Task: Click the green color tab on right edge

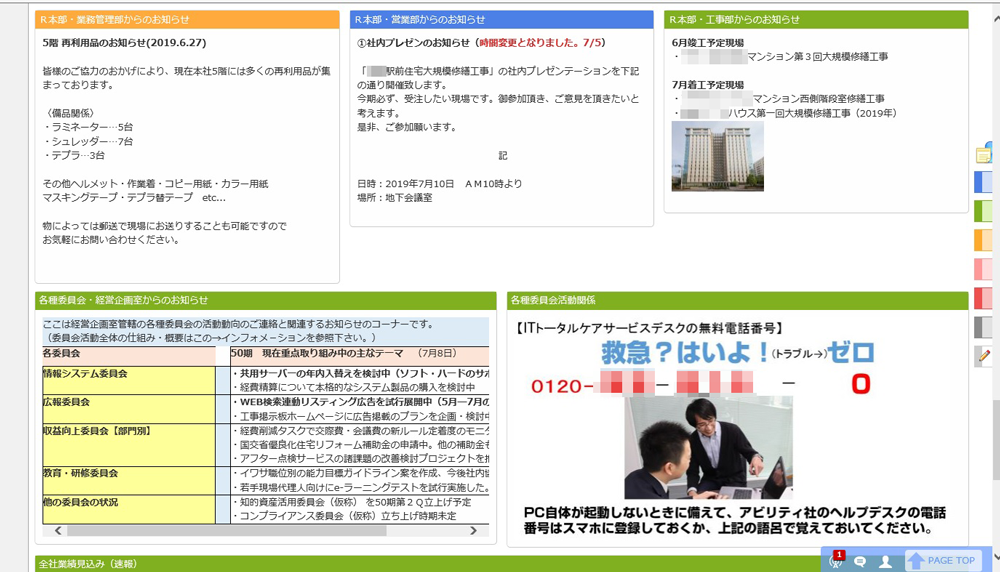Action: (x=983, y=211)
